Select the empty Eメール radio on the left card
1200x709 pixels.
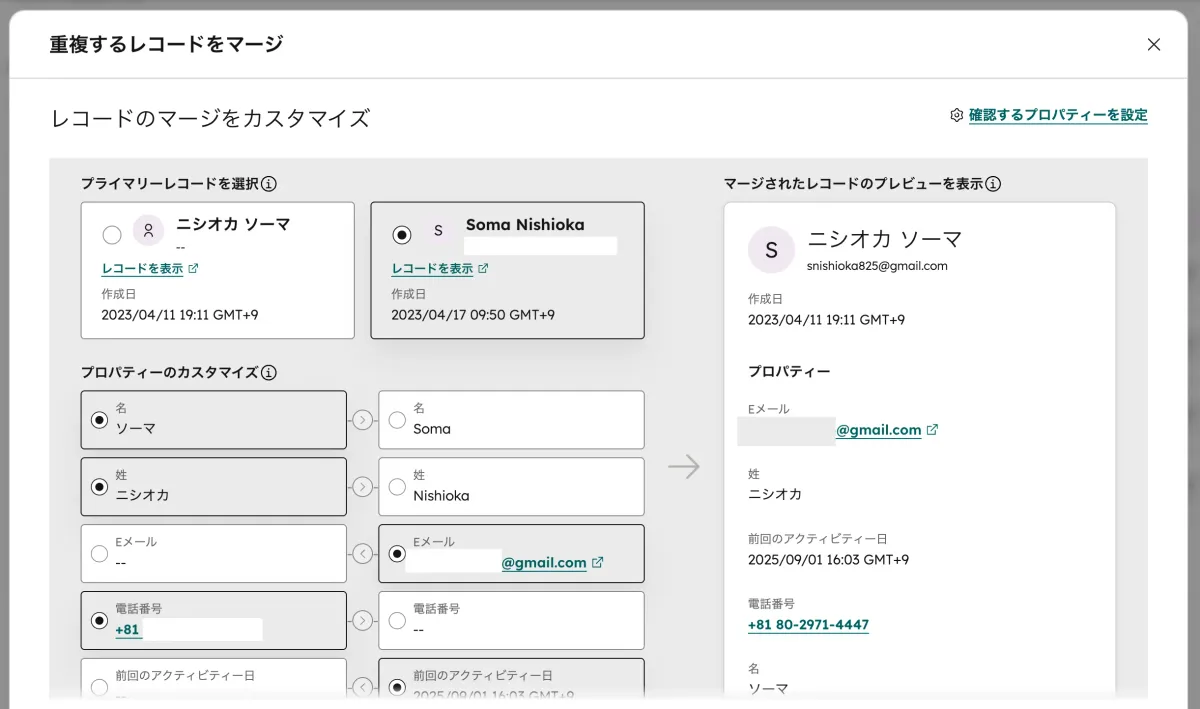pos(100,554)
